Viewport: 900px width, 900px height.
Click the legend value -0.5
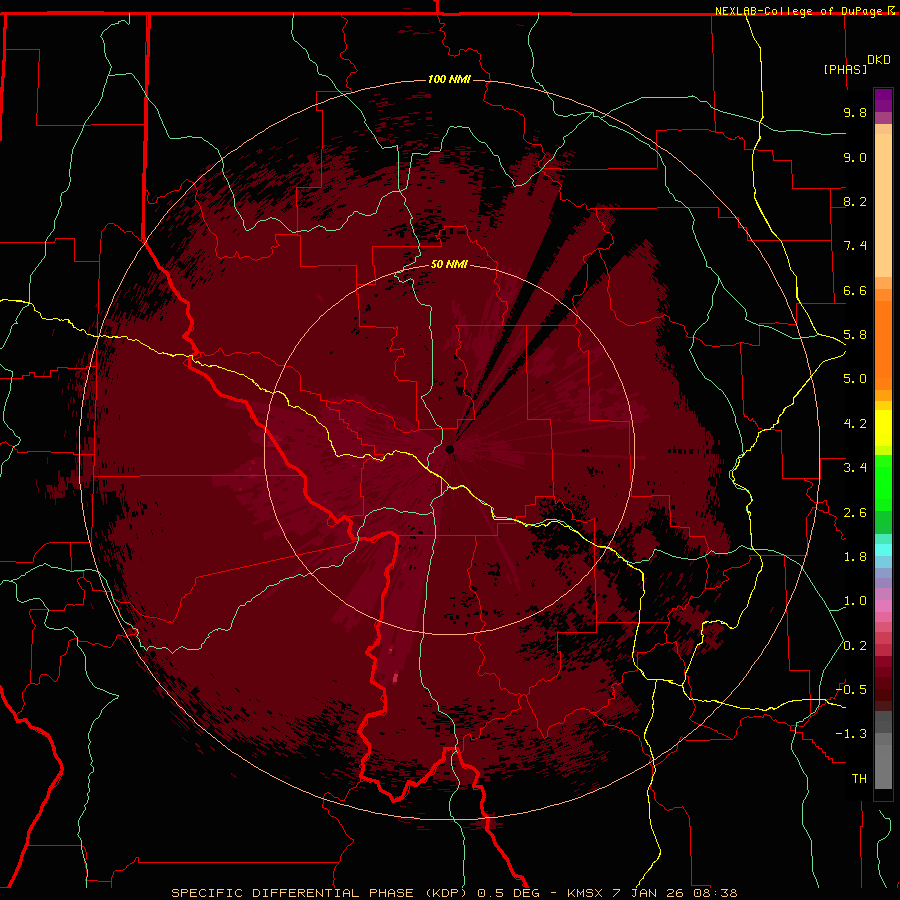point(851,690)
